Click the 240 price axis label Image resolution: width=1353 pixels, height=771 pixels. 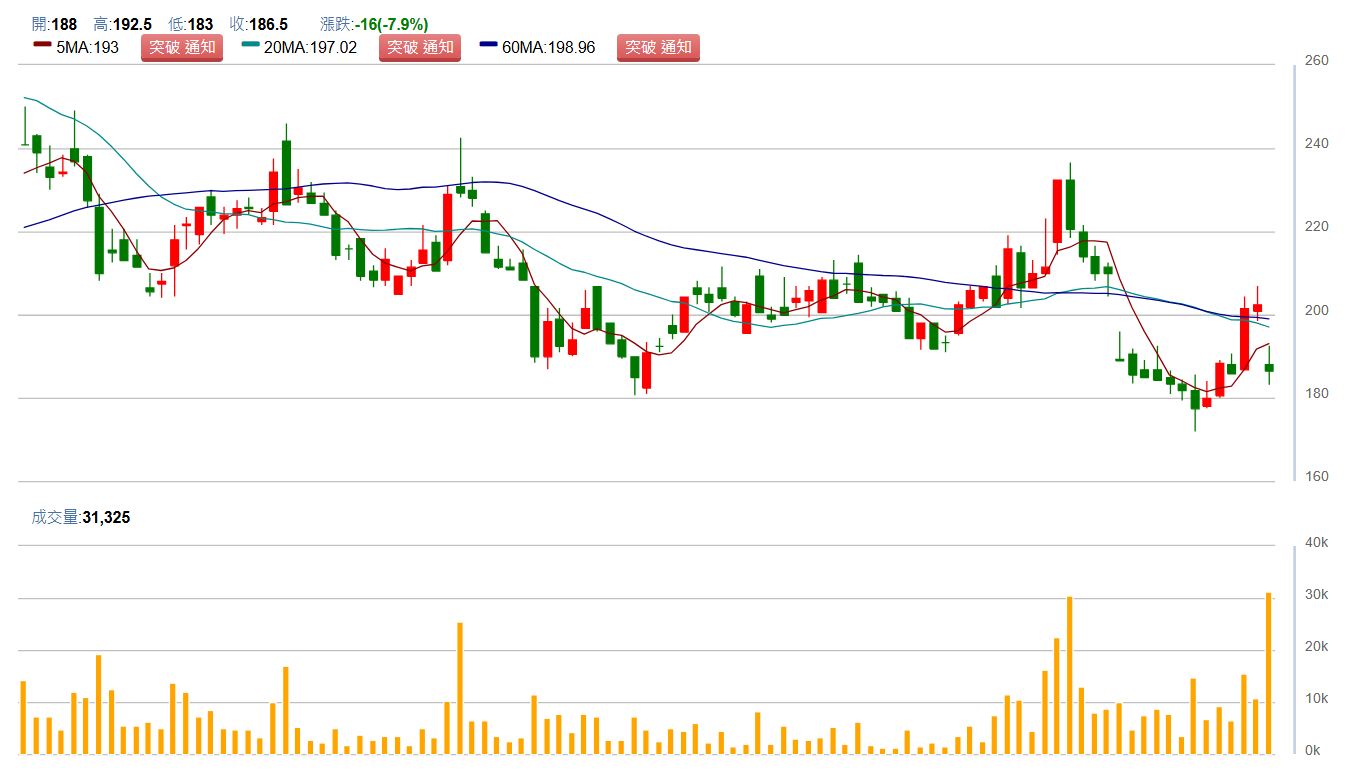point(1317,144)
